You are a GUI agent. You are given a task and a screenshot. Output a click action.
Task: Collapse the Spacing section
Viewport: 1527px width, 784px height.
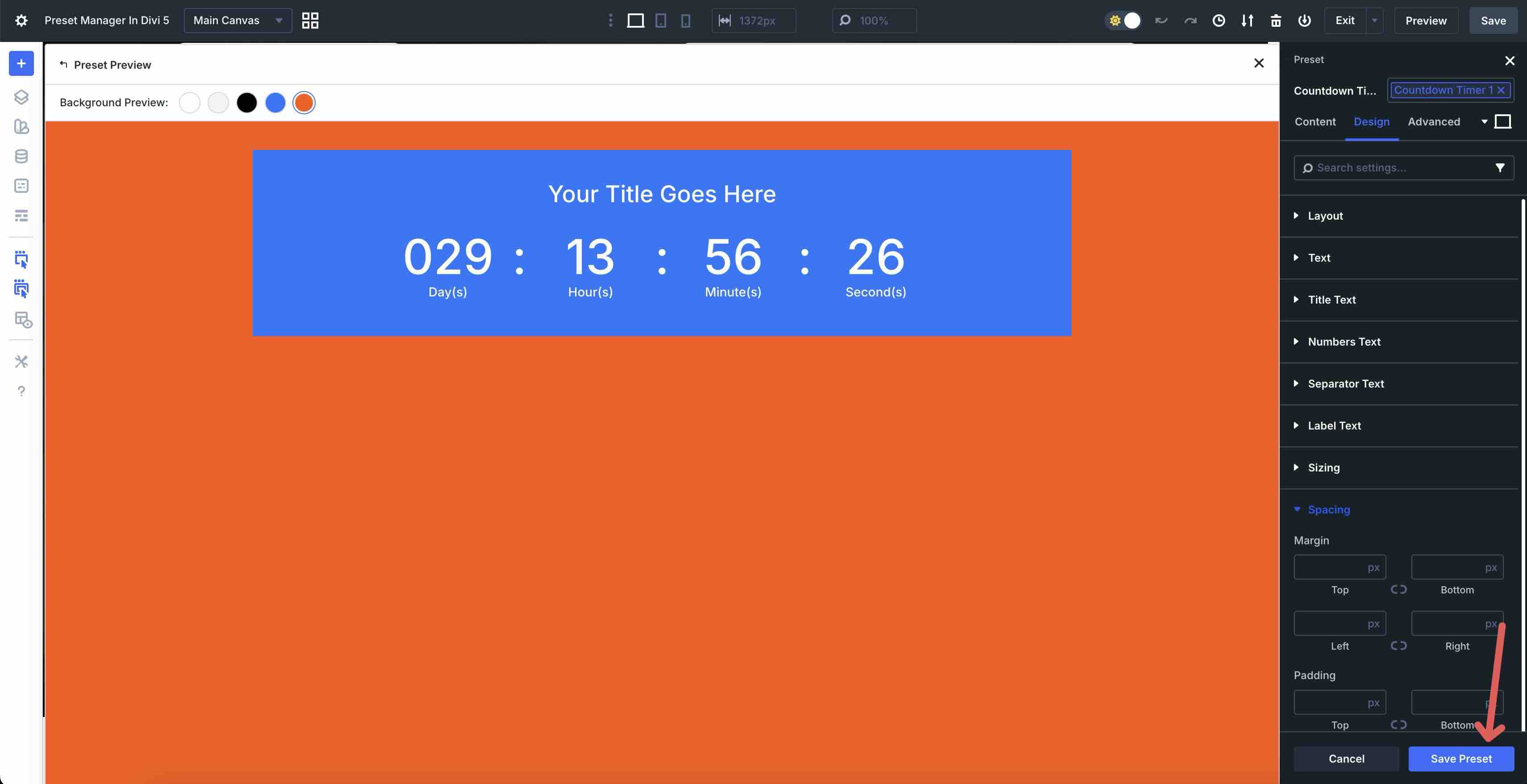1328,509
